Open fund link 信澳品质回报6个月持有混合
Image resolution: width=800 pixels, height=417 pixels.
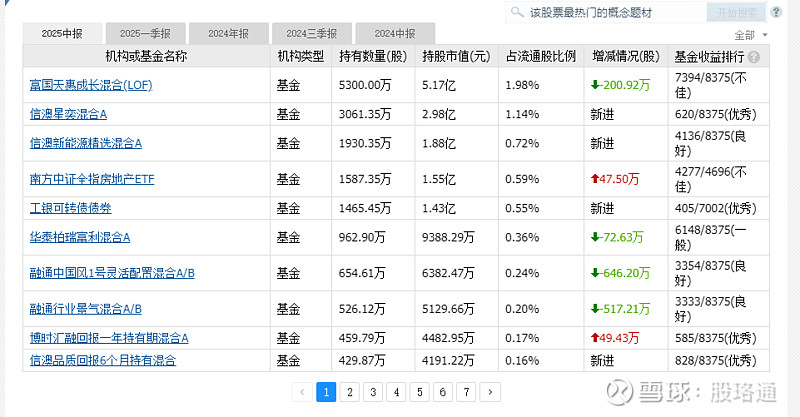(x=103, y=360)
